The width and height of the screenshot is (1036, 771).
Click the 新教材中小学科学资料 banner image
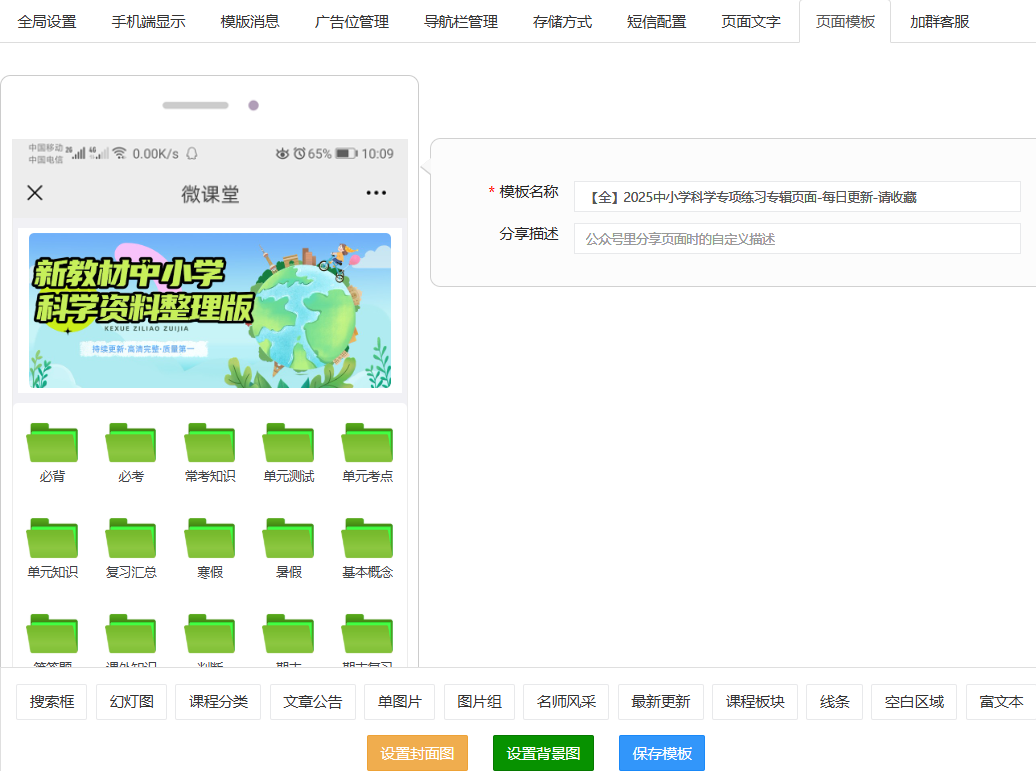pos(210,310)
